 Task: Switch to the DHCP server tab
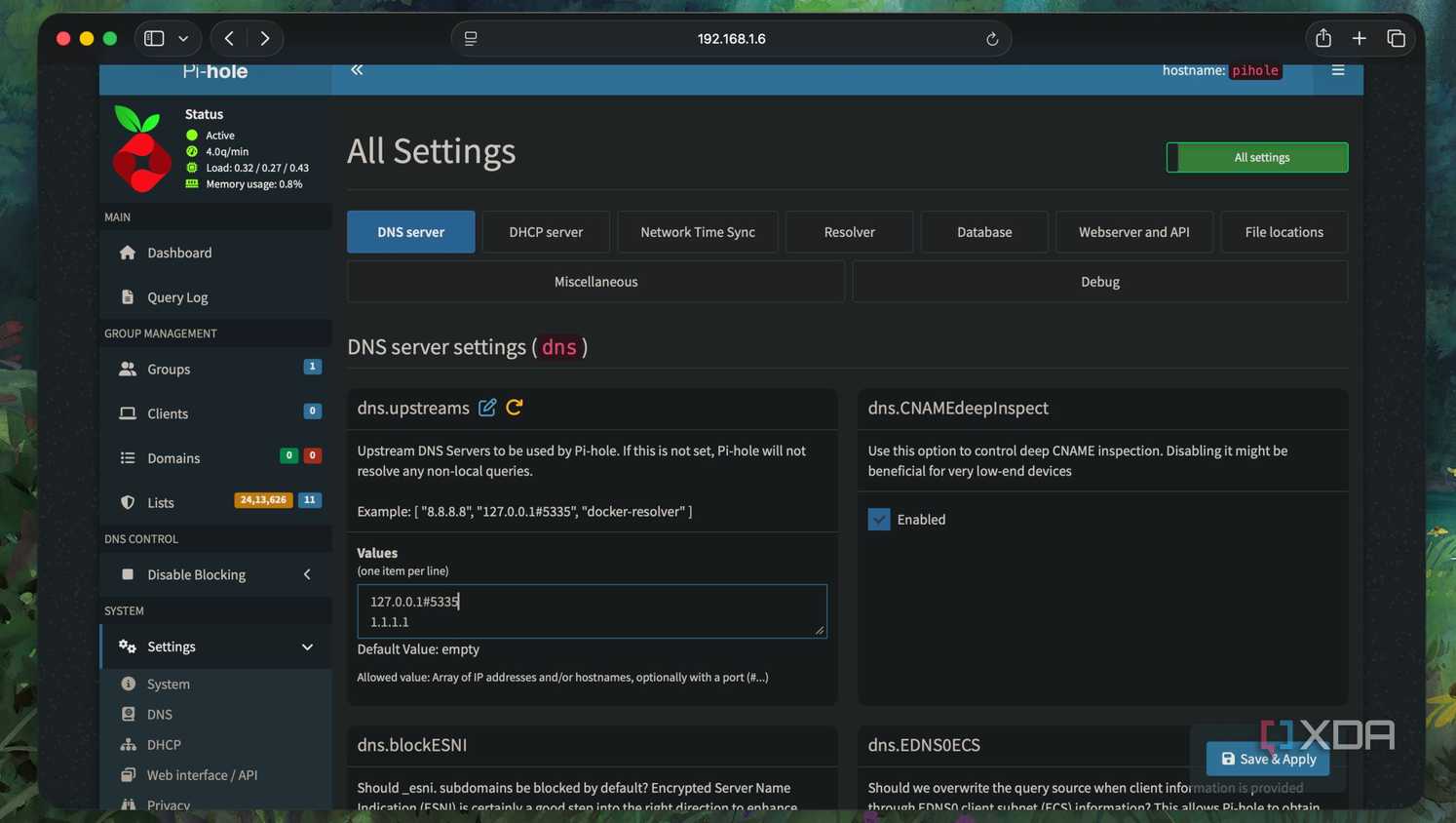(546, 232)
